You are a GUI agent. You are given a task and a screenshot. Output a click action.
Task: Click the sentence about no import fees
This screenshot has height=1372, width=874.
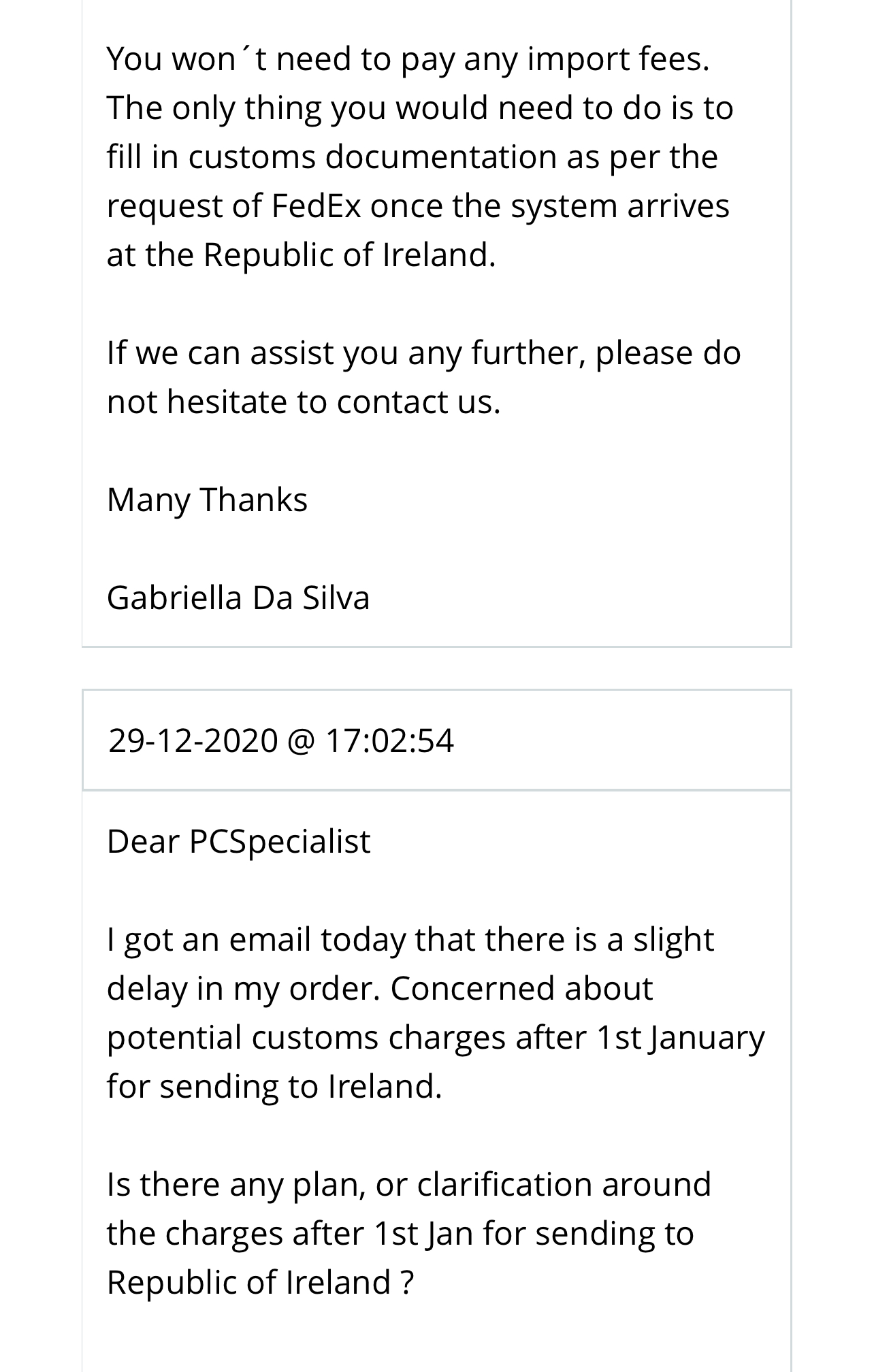point(408,59)
